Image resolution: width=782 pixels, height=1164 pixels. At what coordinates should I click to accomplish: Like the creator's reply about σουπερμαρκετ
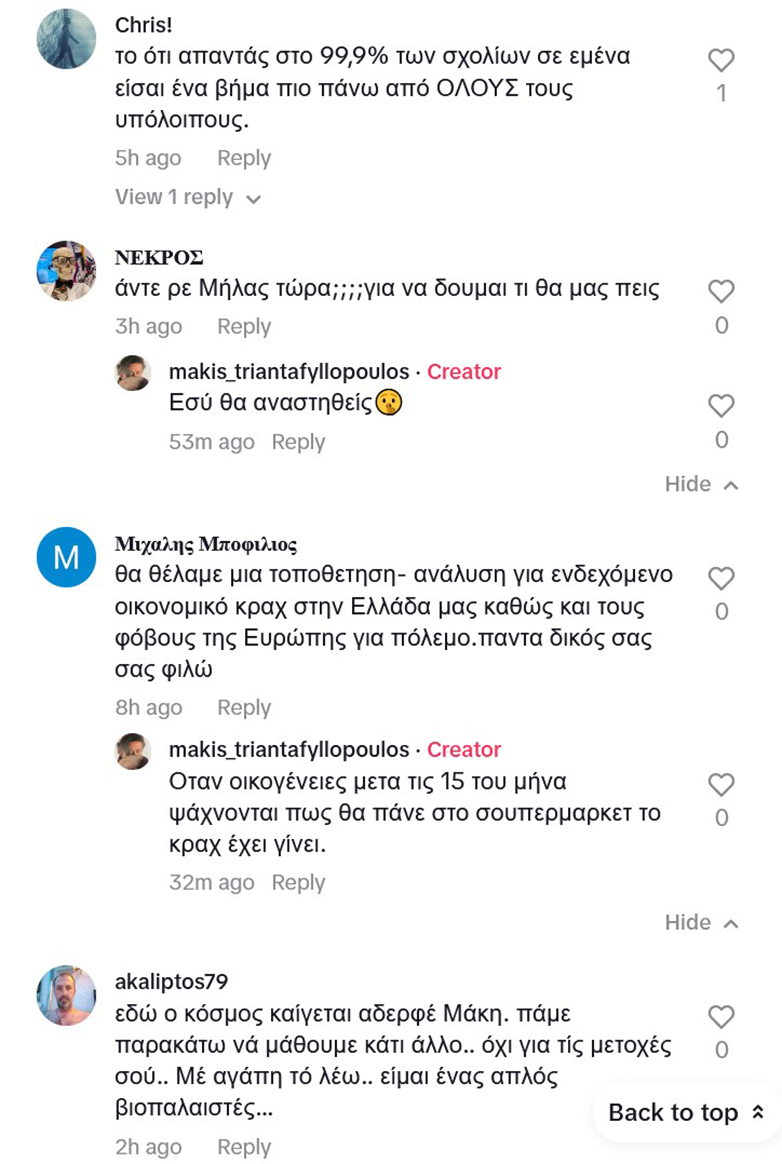click(x=721, y=785)
